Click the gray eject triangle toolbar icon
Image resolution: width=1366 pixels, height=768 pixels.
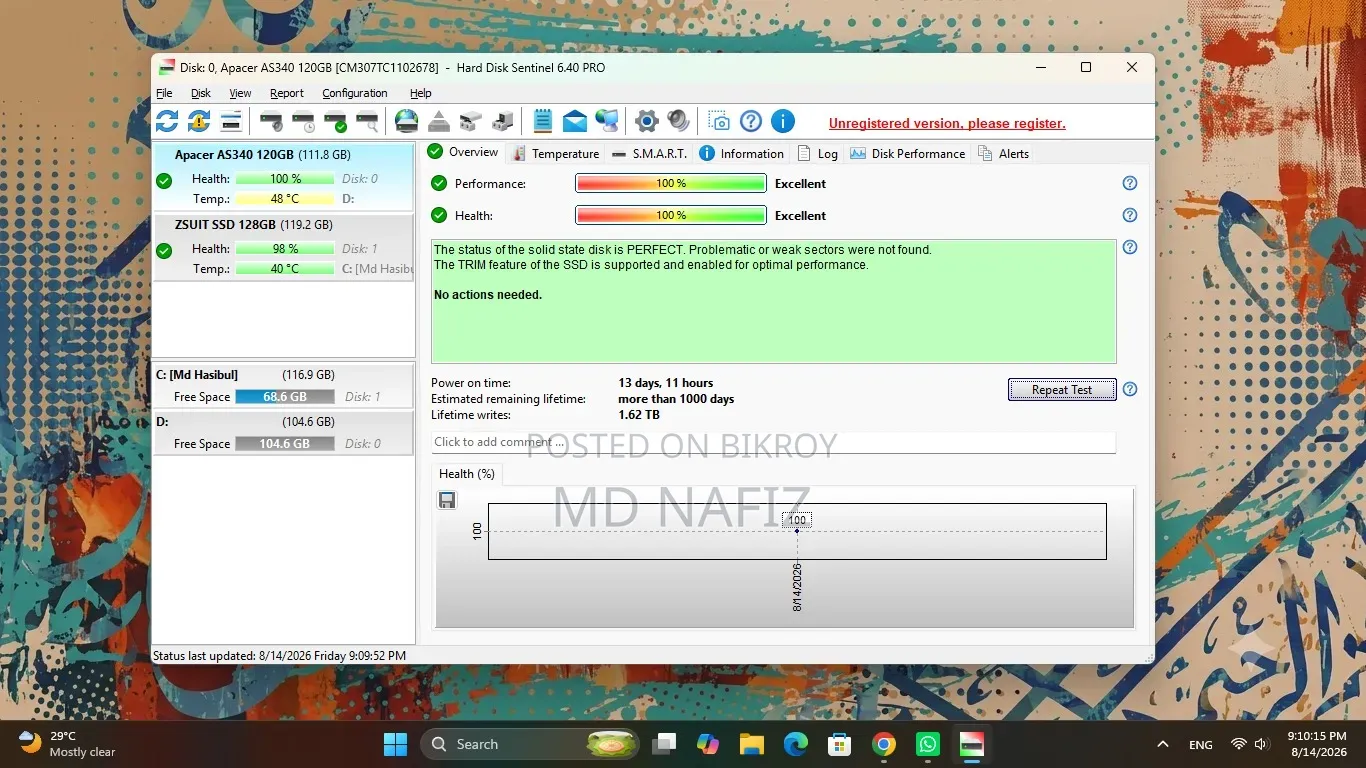pyautogui.click(x=438, y=122)
